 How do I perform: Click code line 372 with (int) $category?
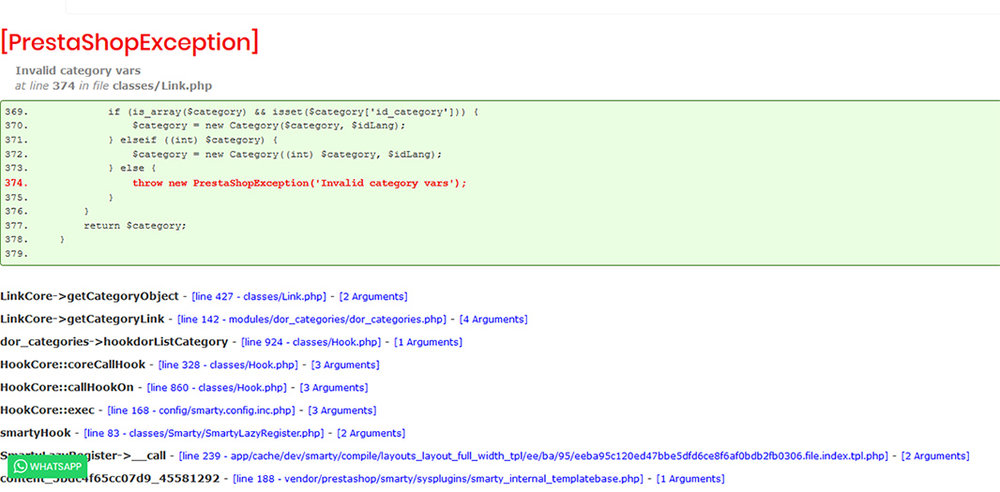tap(287, 154)
